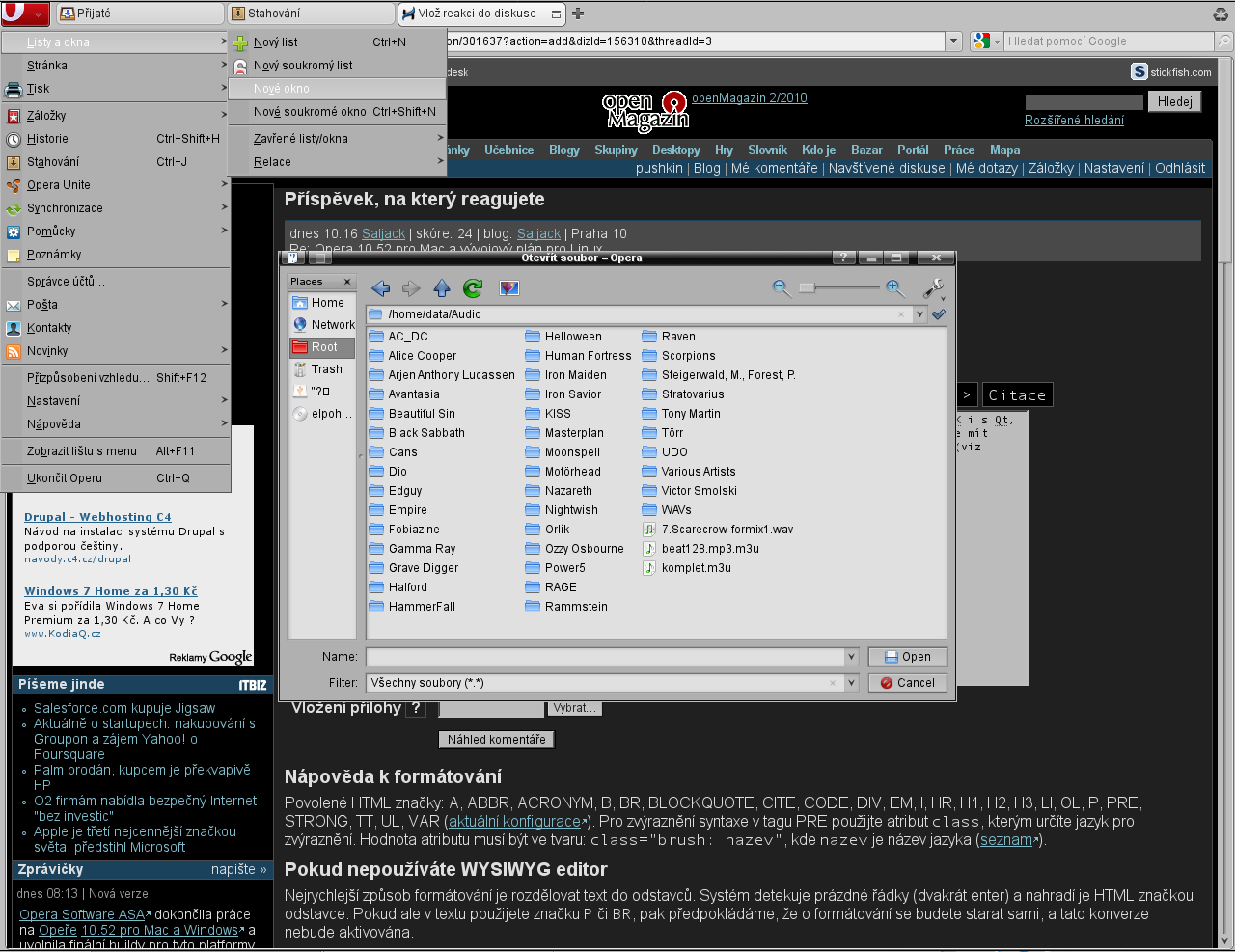Screen dimensions: 1235x952
Task: Click Nový list menu entry
Action: (337, 42)
